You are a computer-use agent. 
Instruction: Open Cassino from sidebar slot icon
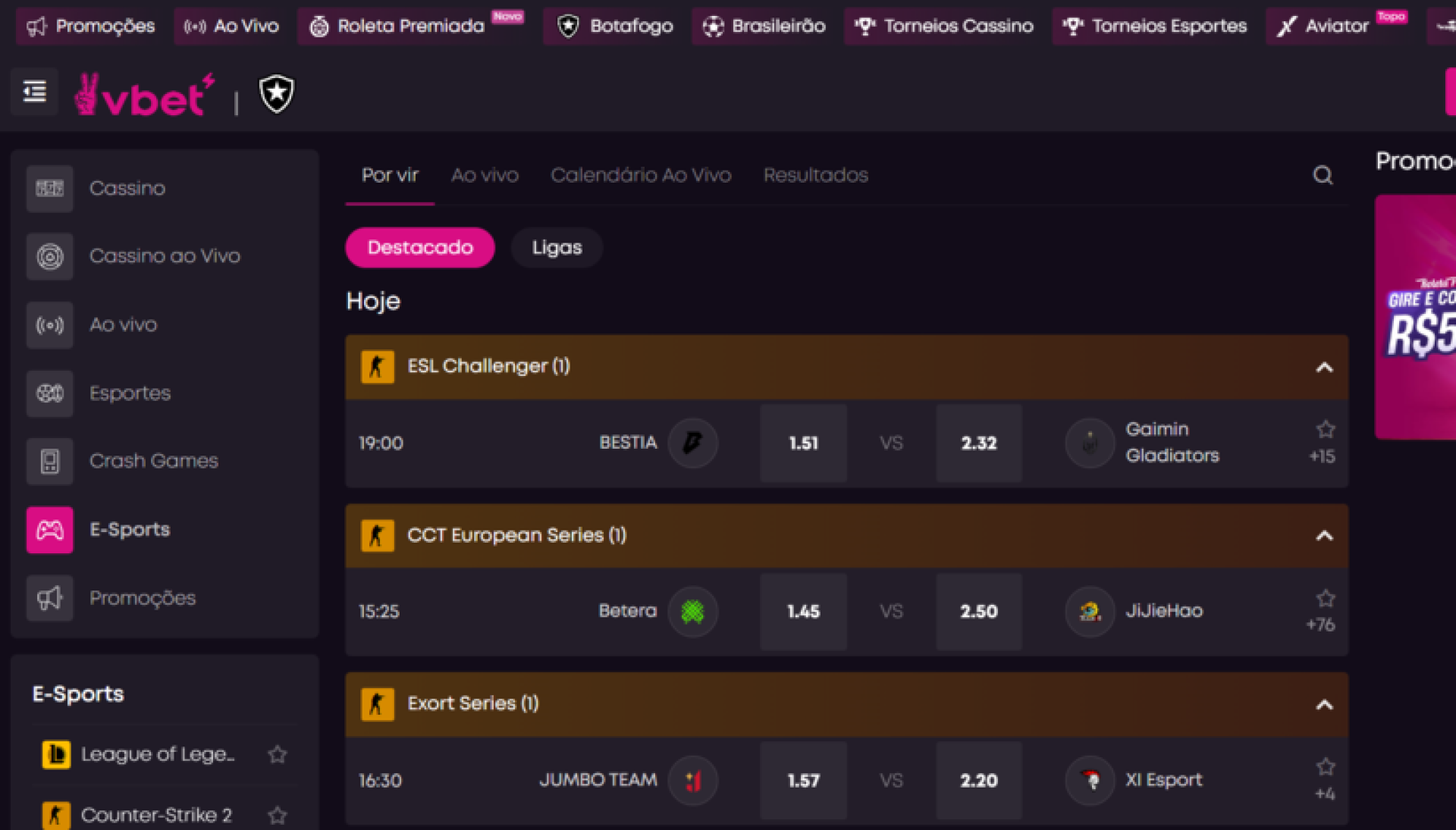(x=50, y=188)
